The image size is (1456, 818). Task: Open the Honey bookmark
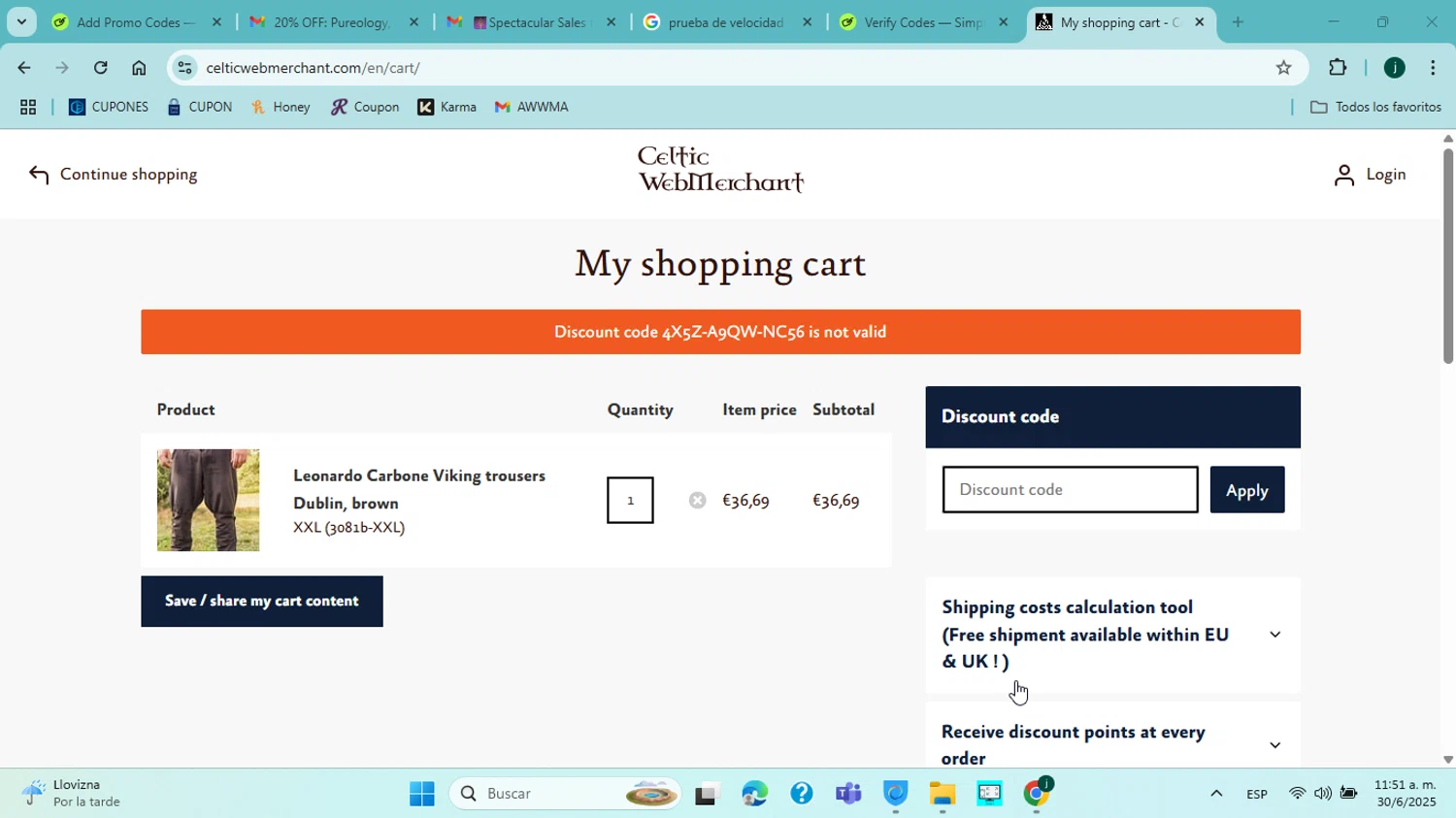tap(281, 108)
